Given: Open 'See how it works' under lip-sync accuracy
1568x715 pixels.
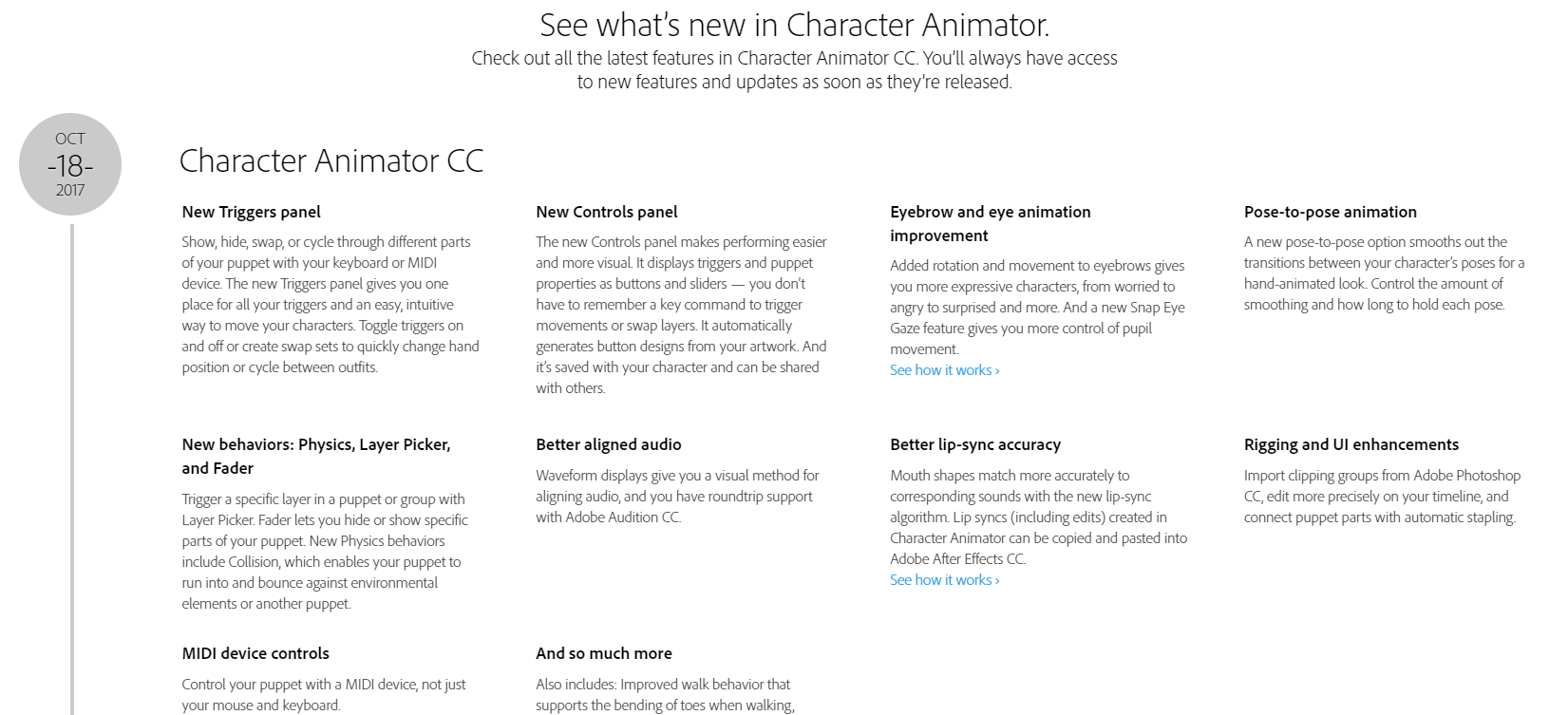Looking at the screenshot, I should pyautogui.click(x=944, y=580).
